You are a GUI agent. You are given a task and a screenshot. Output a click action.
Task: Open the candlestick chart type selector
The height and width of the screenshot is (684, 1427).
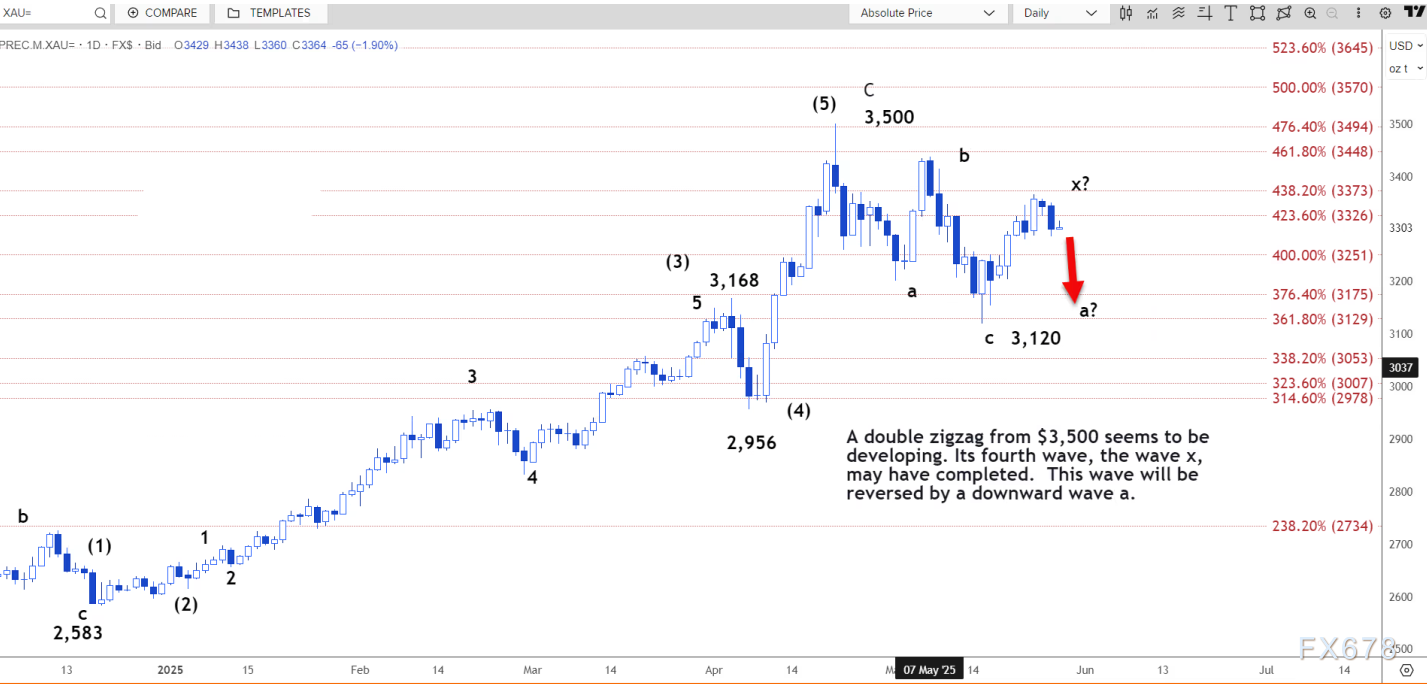1126,13
